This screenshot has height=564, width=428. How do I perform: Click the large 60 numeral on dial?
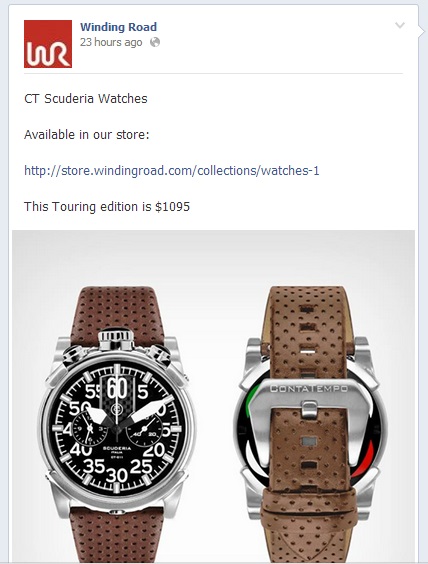pyautogui.click(x=117, y=388)
